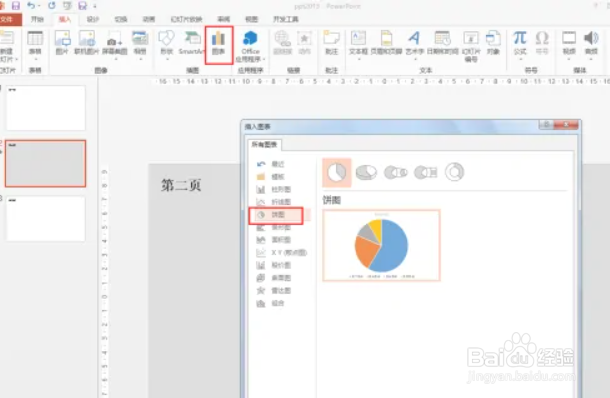Viewport: 610px width, 398px height.
Task: Click the All Charts (所有图表) dialog tab
Action: [x=265, y=145]
